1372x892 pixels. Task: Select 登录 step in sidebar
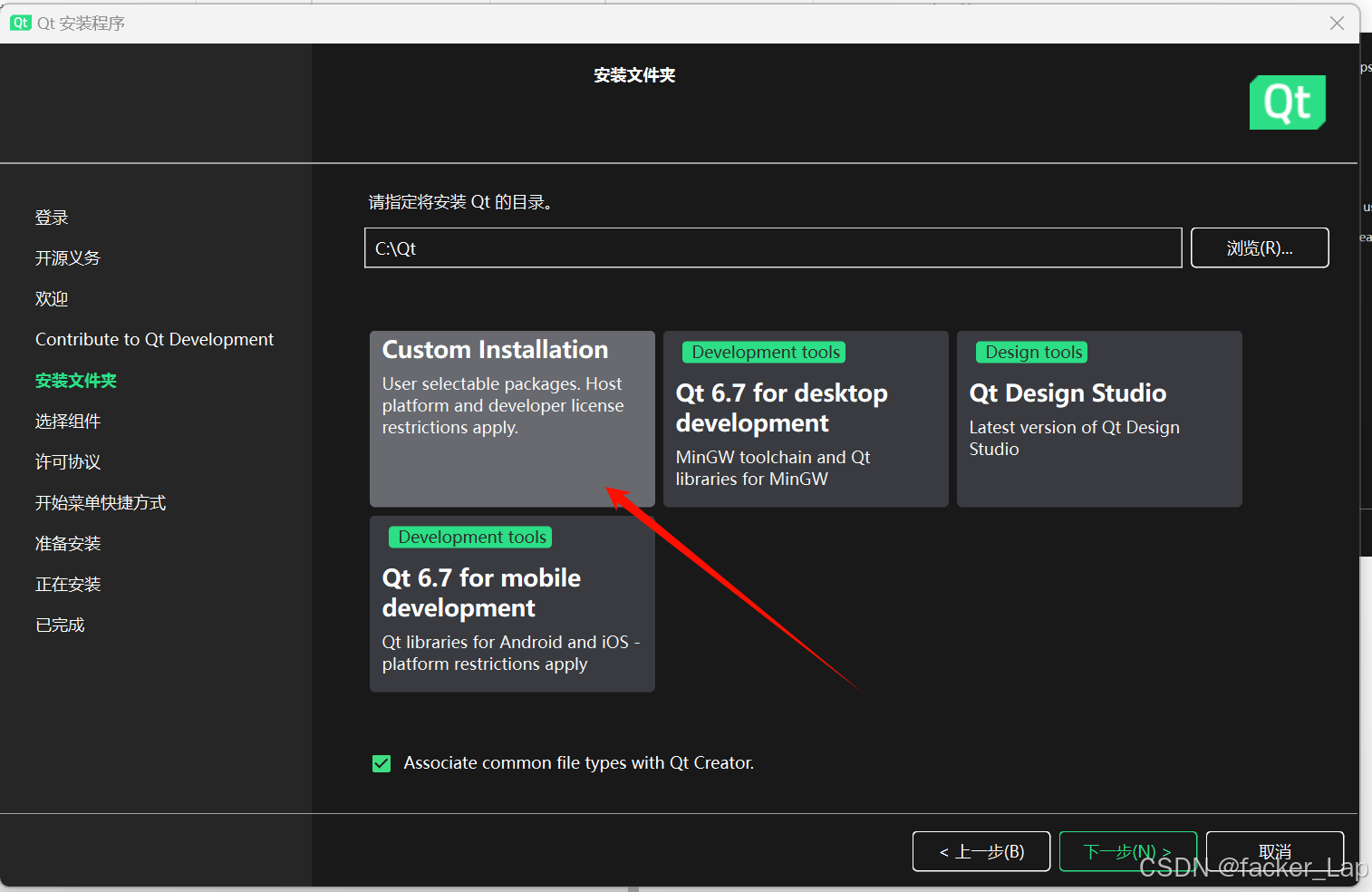pyautogui.click(x=52, y=218)
